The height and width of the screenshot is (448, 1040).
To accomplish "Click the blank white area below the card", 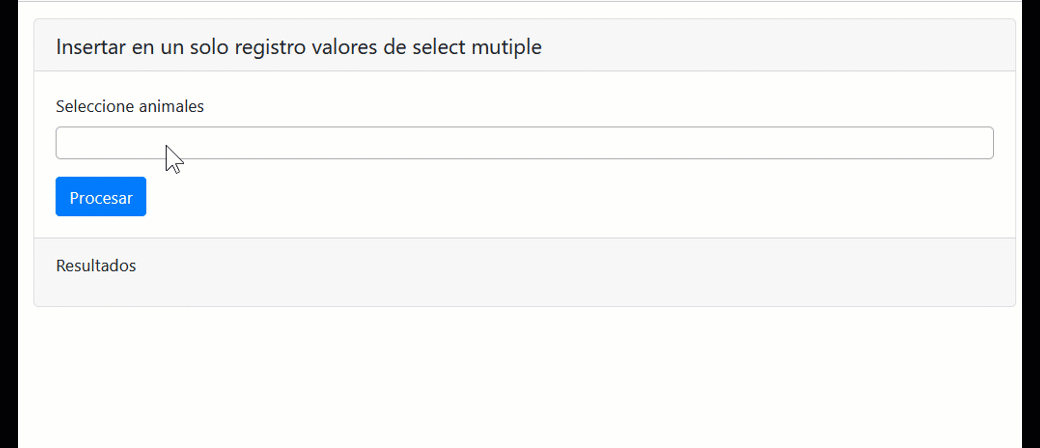I will [520, 380].
